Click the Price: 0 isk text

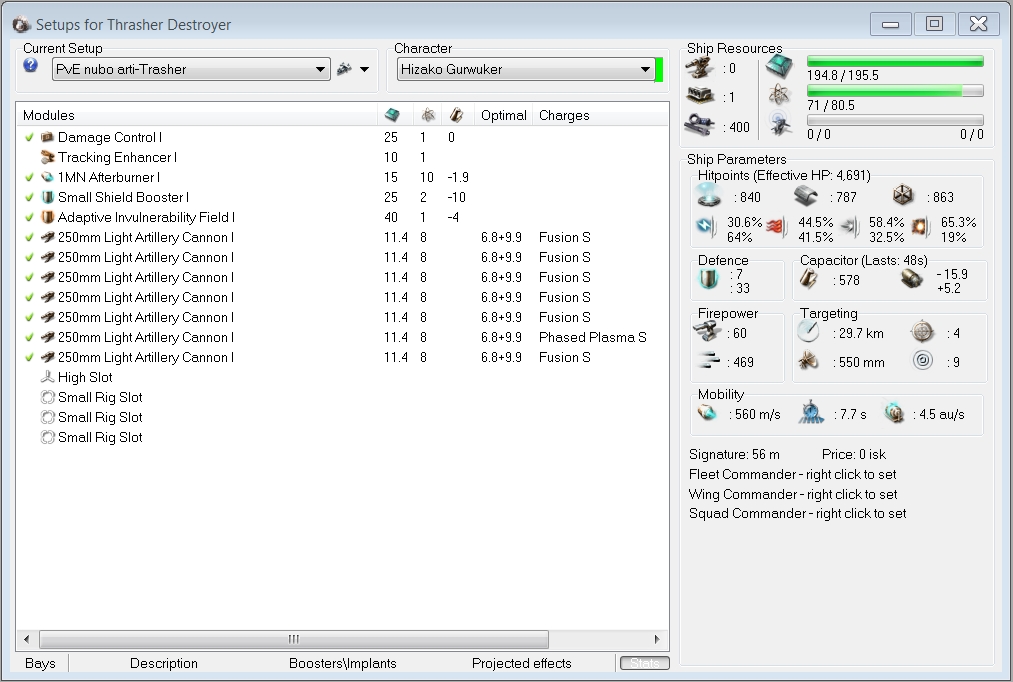pos(853,454)
